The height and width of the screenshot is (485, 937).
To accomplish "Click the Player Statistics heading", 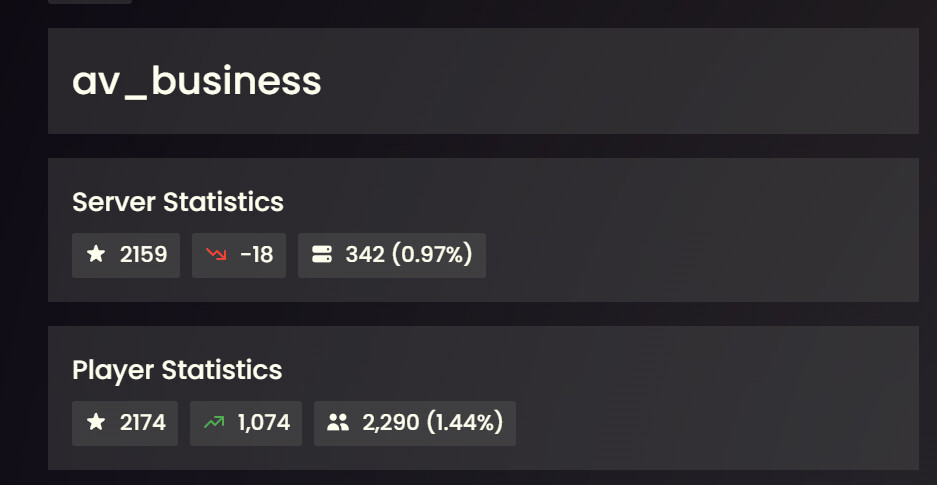I will (177, 370).
